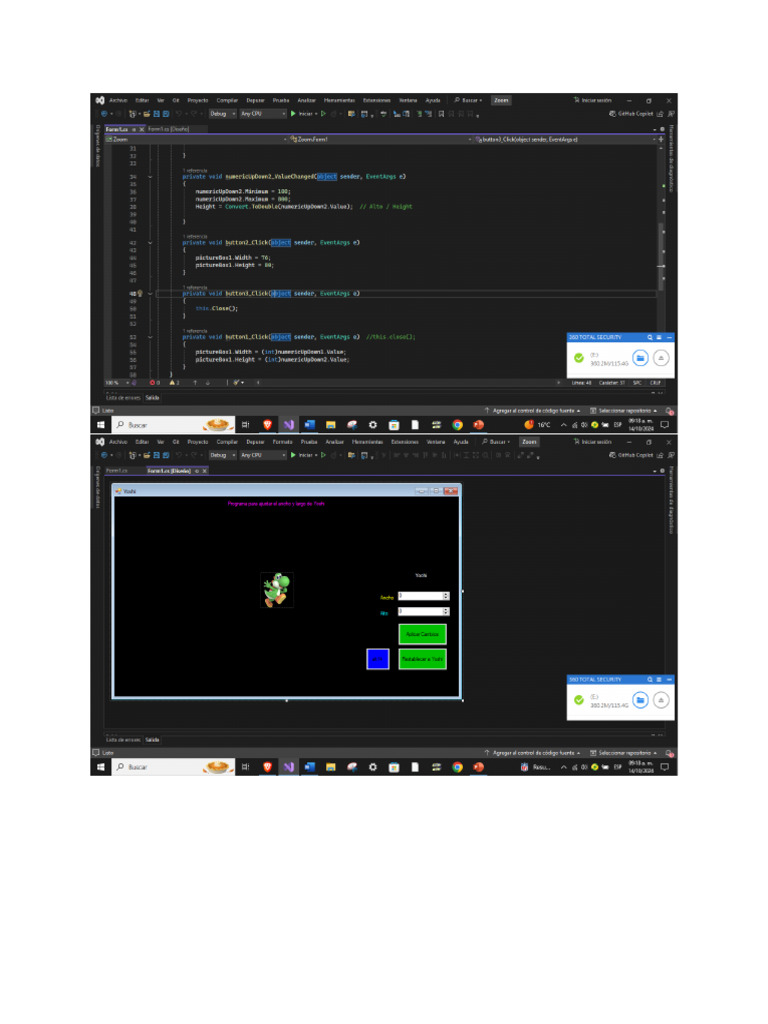Open Brave browser from taskbar under code editor
Screen dimensions: 768x1024
(x=267, y=425)
